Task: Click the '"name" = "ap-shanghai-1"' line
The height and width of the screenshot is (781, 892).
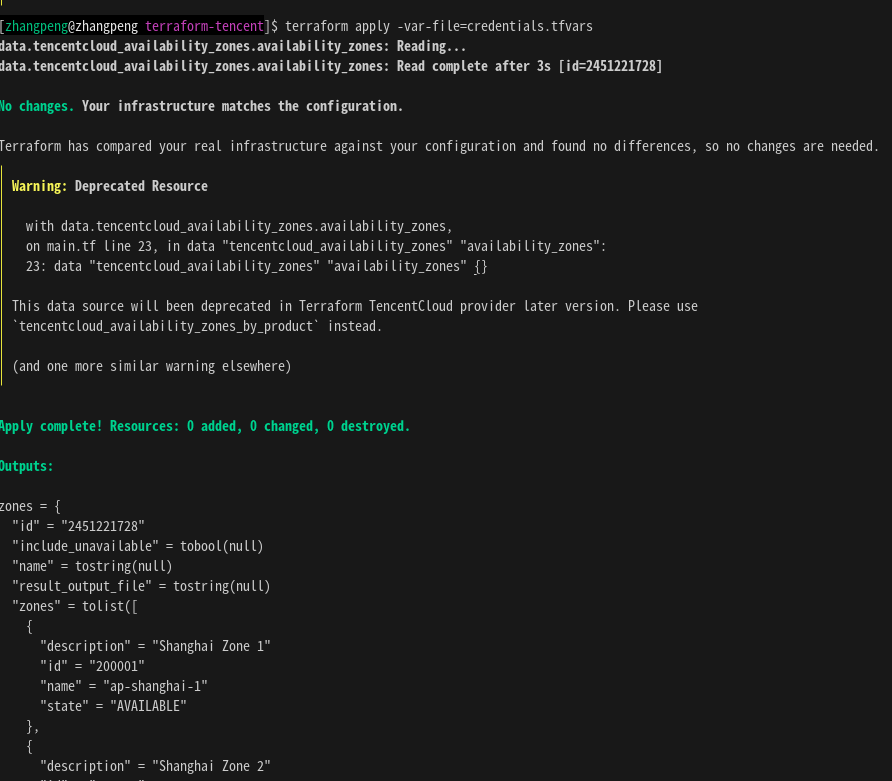Action: pyautogui.click(x=123, y=686)
